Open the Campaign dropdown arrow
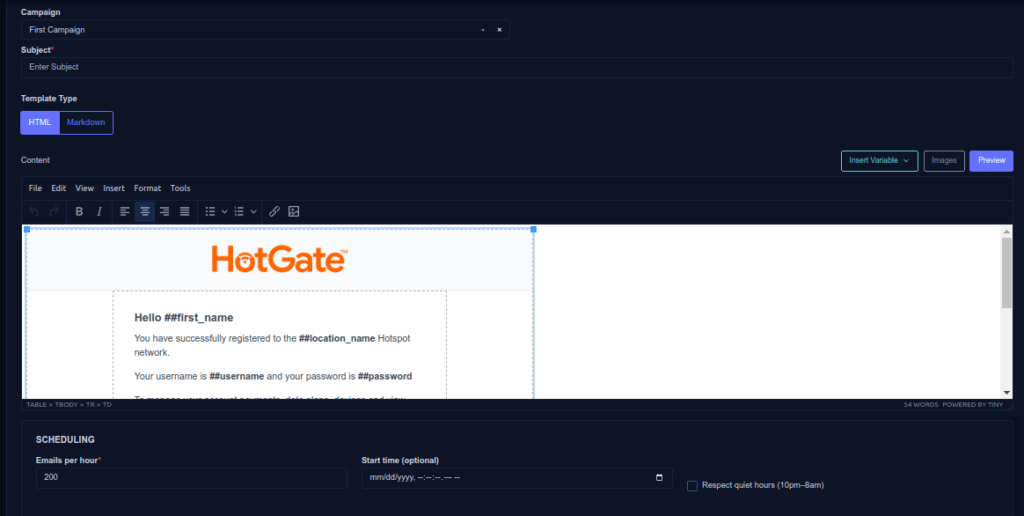 pyautogui.click(x=483, y=30)
